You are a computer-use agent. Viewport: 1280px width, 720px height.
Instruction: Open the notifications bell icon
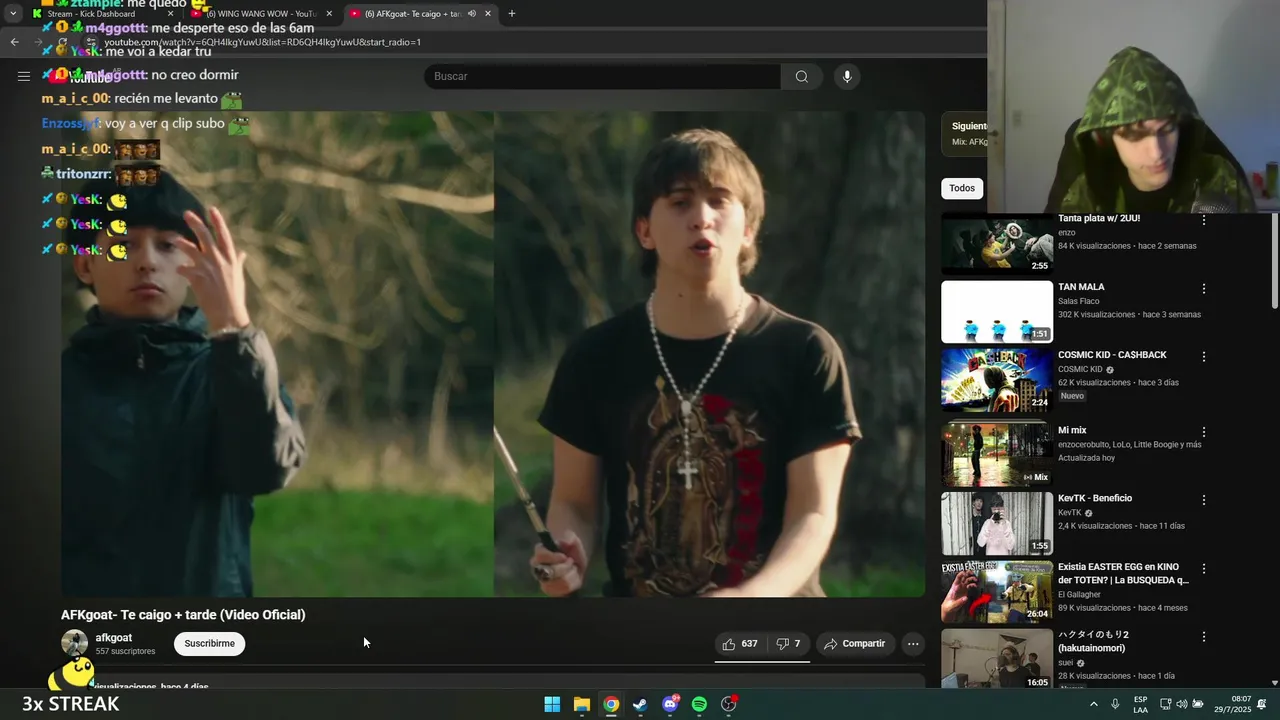click(1262, 704)
